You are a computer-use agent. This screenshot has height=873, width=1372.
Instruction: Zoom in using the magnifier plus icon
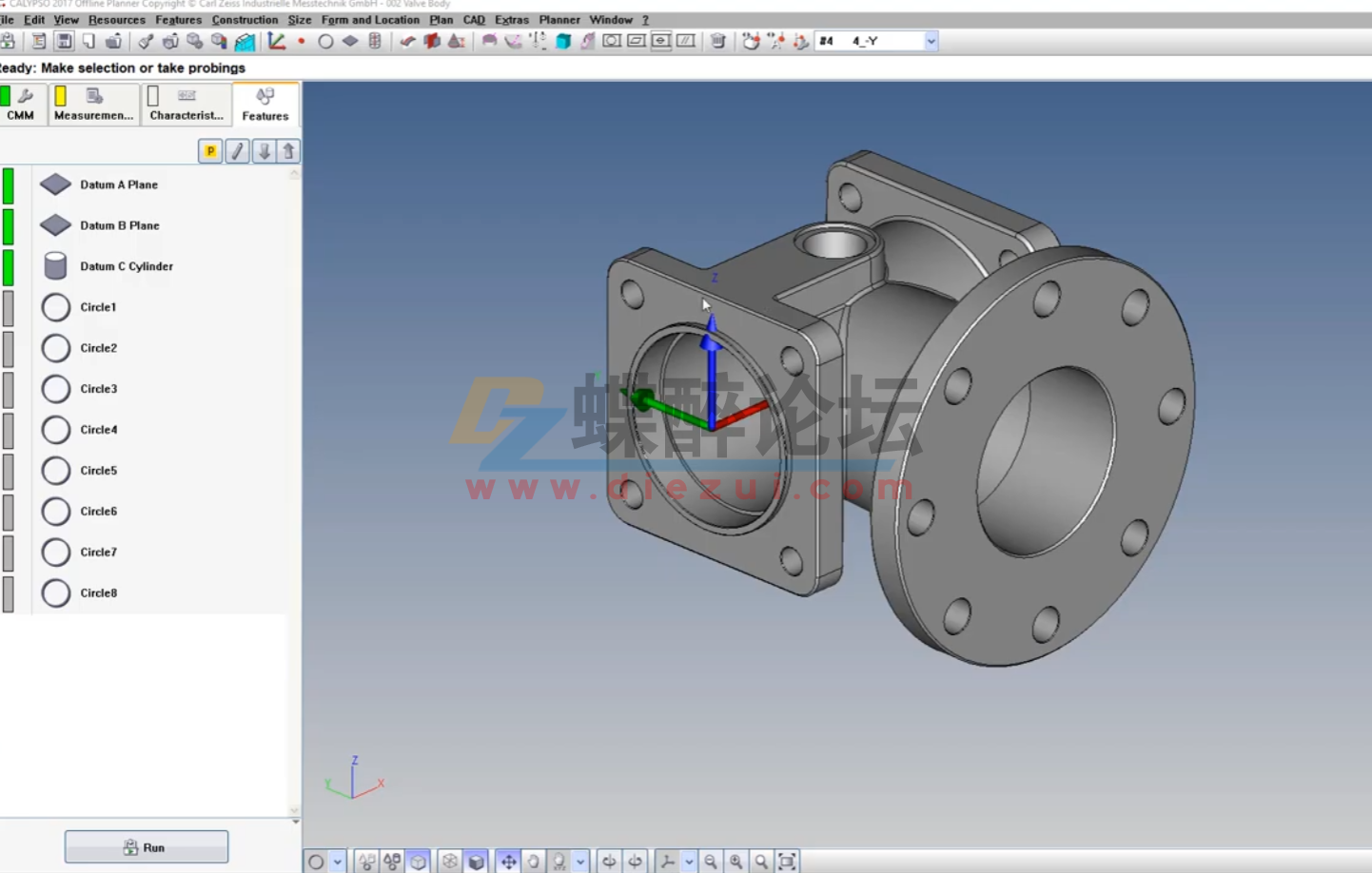tap(735, 861)
